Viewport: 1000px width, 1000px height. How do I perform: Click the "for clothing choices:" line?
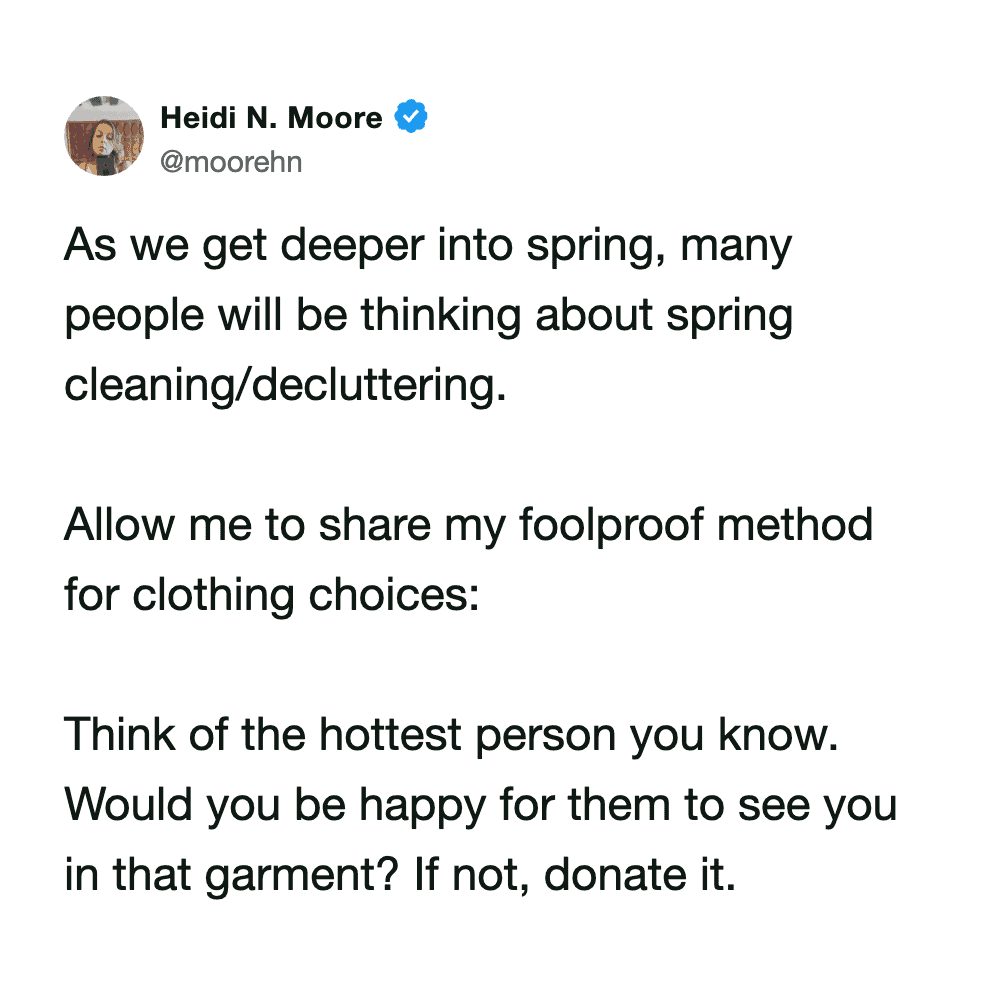click(x=272, y=596)
